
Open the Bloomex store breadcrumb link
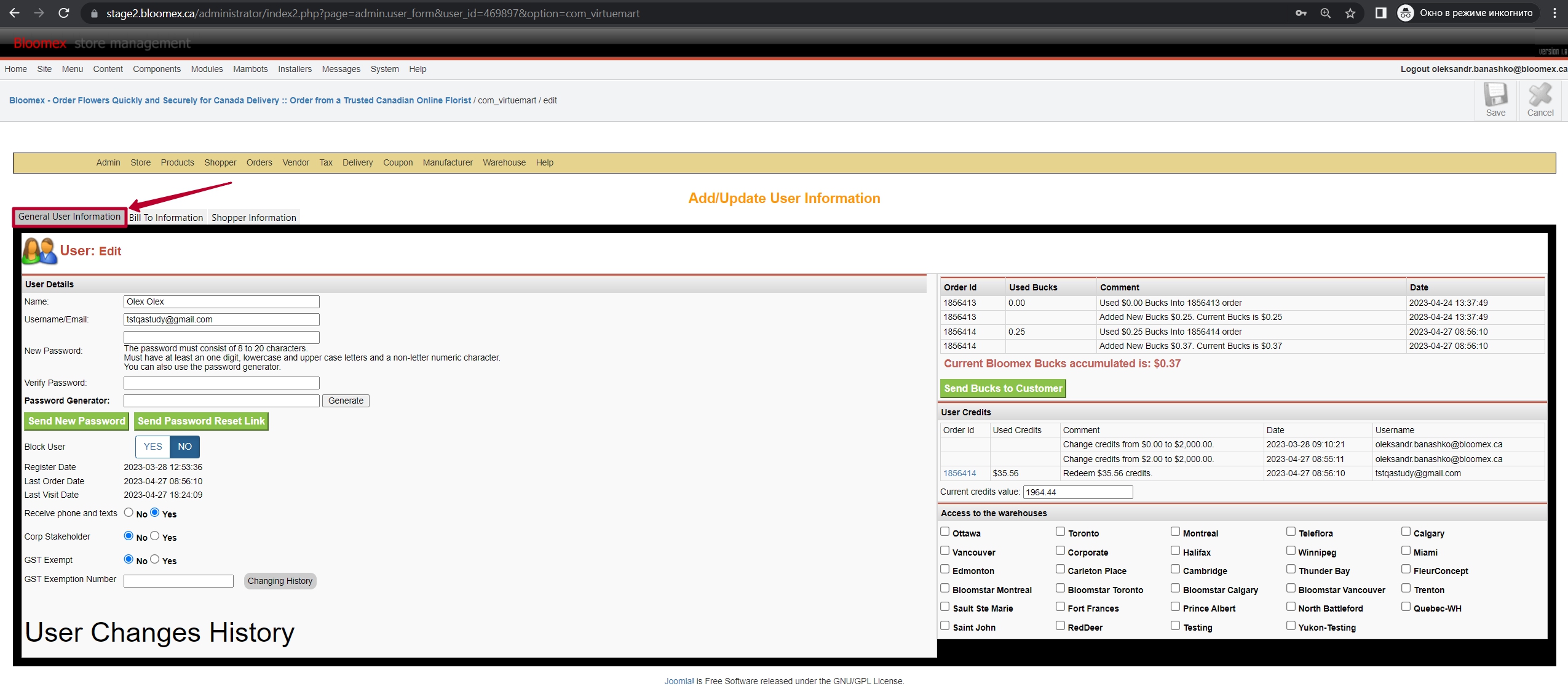[x=240, y=100]
